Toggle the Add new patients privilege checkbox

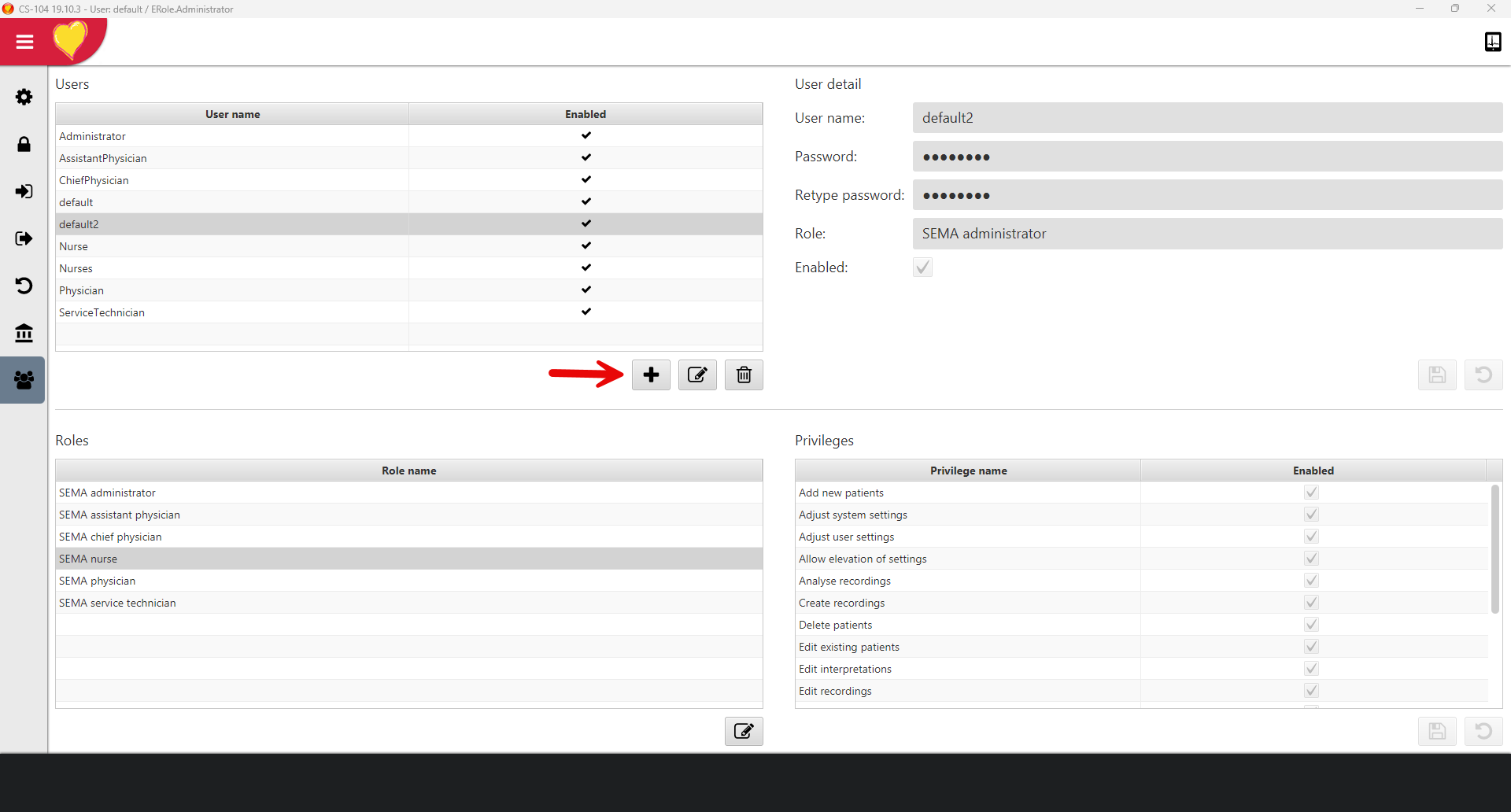(1311, 493)
